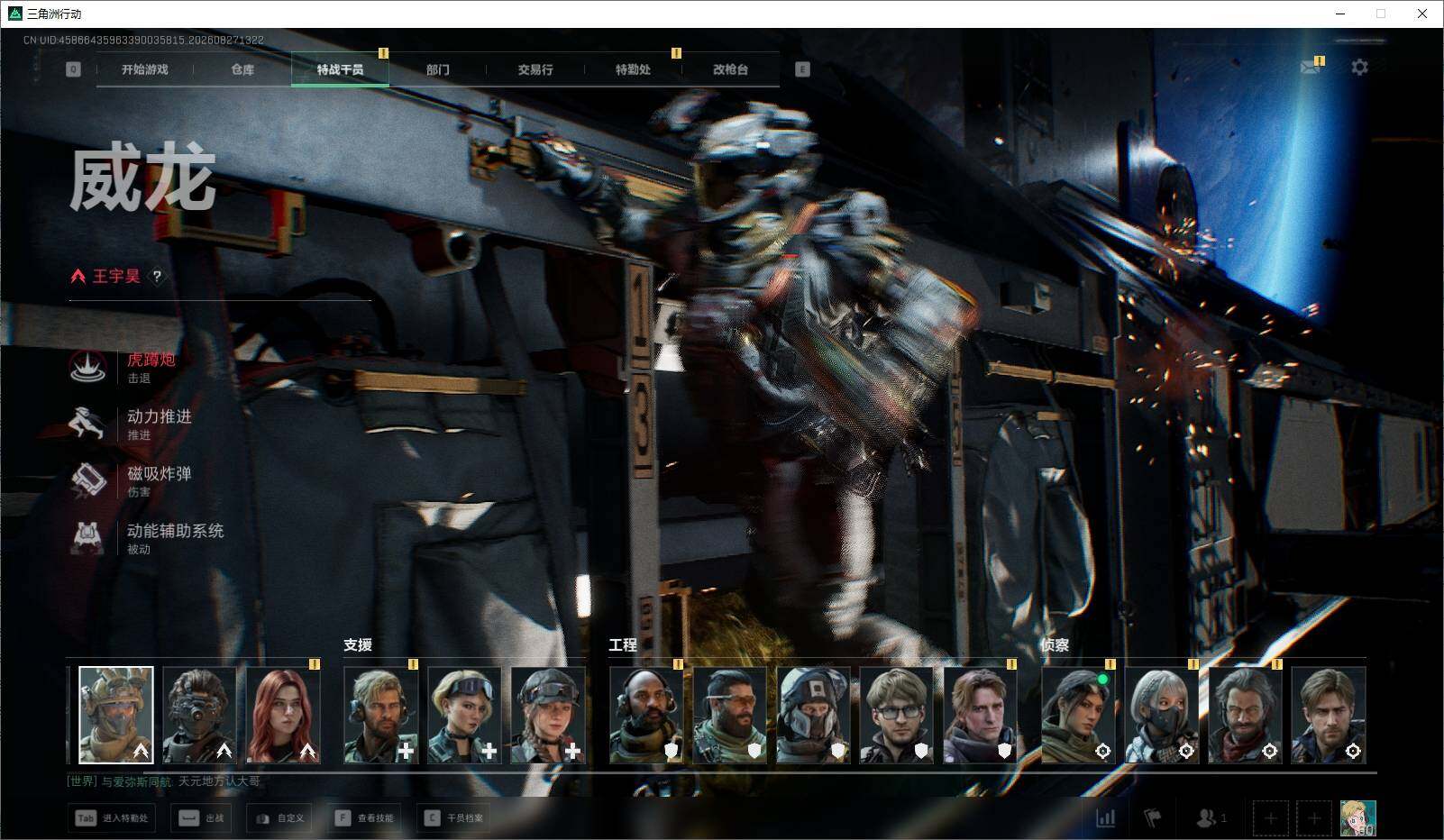Pick the long-haired engineer in grey jacket
Image resolution: width=1444 pixels, height=840 pixels.
point(980,715)
